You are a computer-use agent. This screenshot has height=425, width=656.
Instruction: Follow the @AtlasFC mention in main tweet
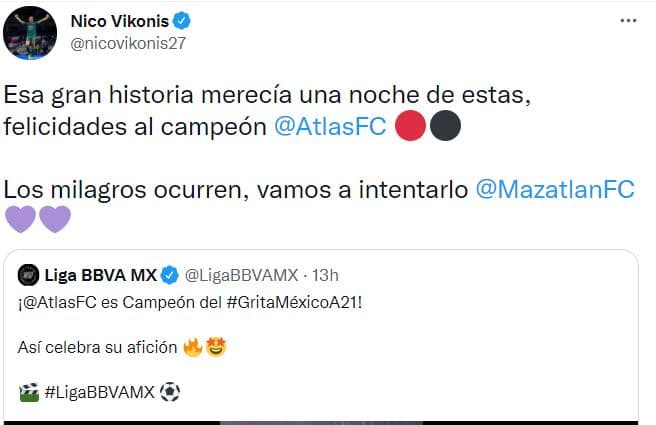click(330, 126)
